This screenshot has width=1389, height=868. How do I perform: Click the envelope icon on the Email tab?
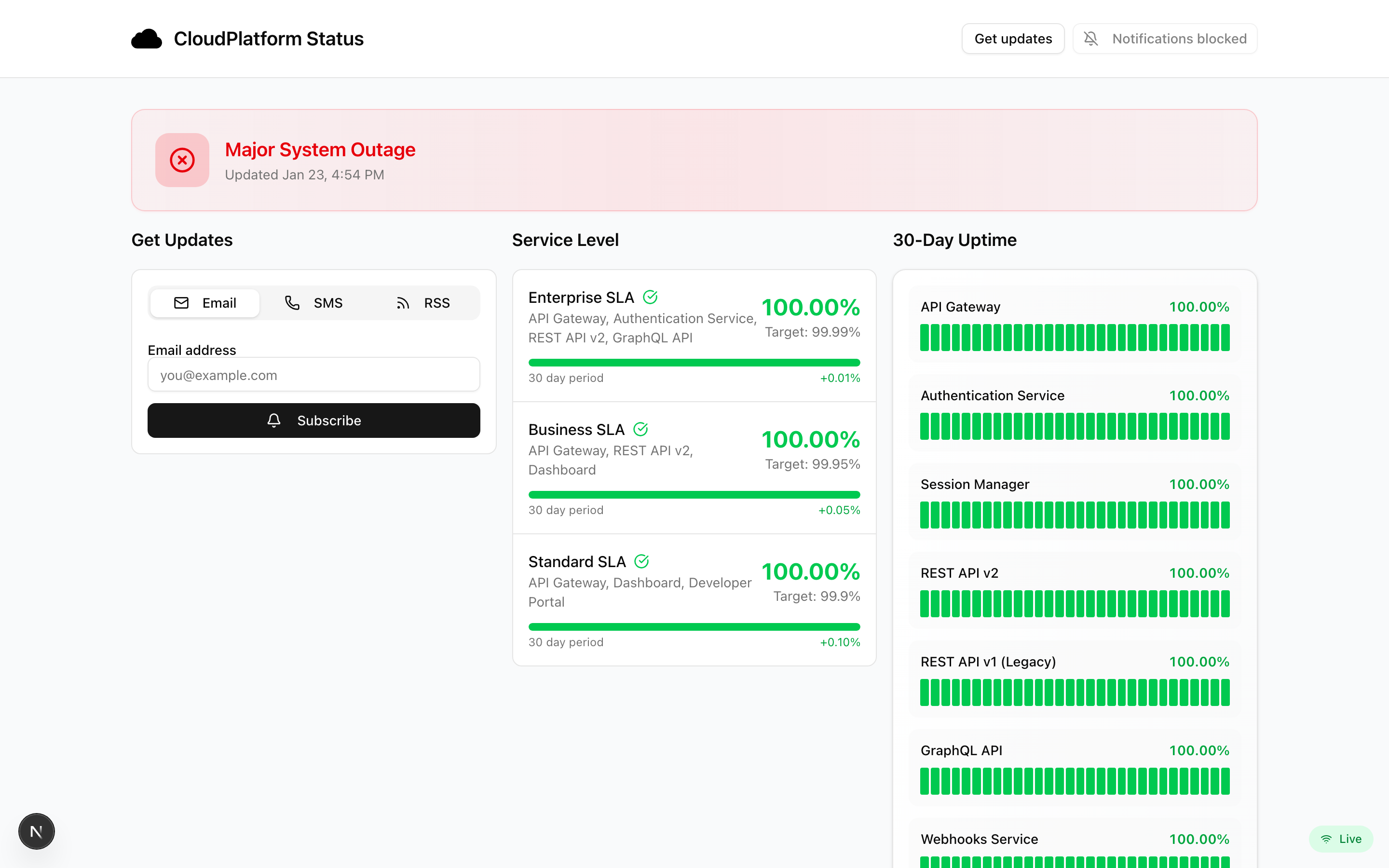coord(181,302)
